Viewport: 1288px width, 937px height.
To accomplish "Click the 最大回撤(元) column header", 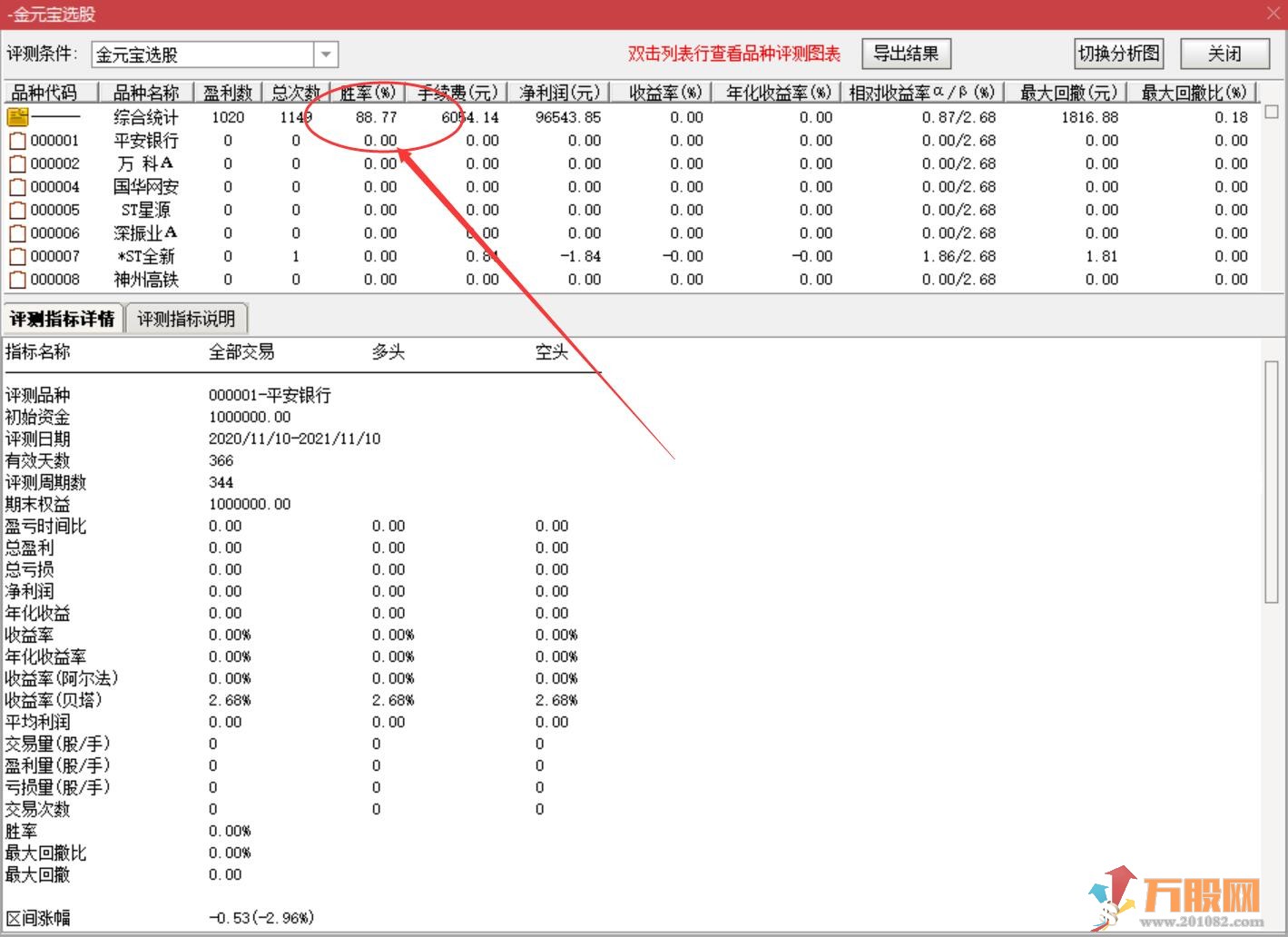I will pyautogui.click(x=1067, y=93).
